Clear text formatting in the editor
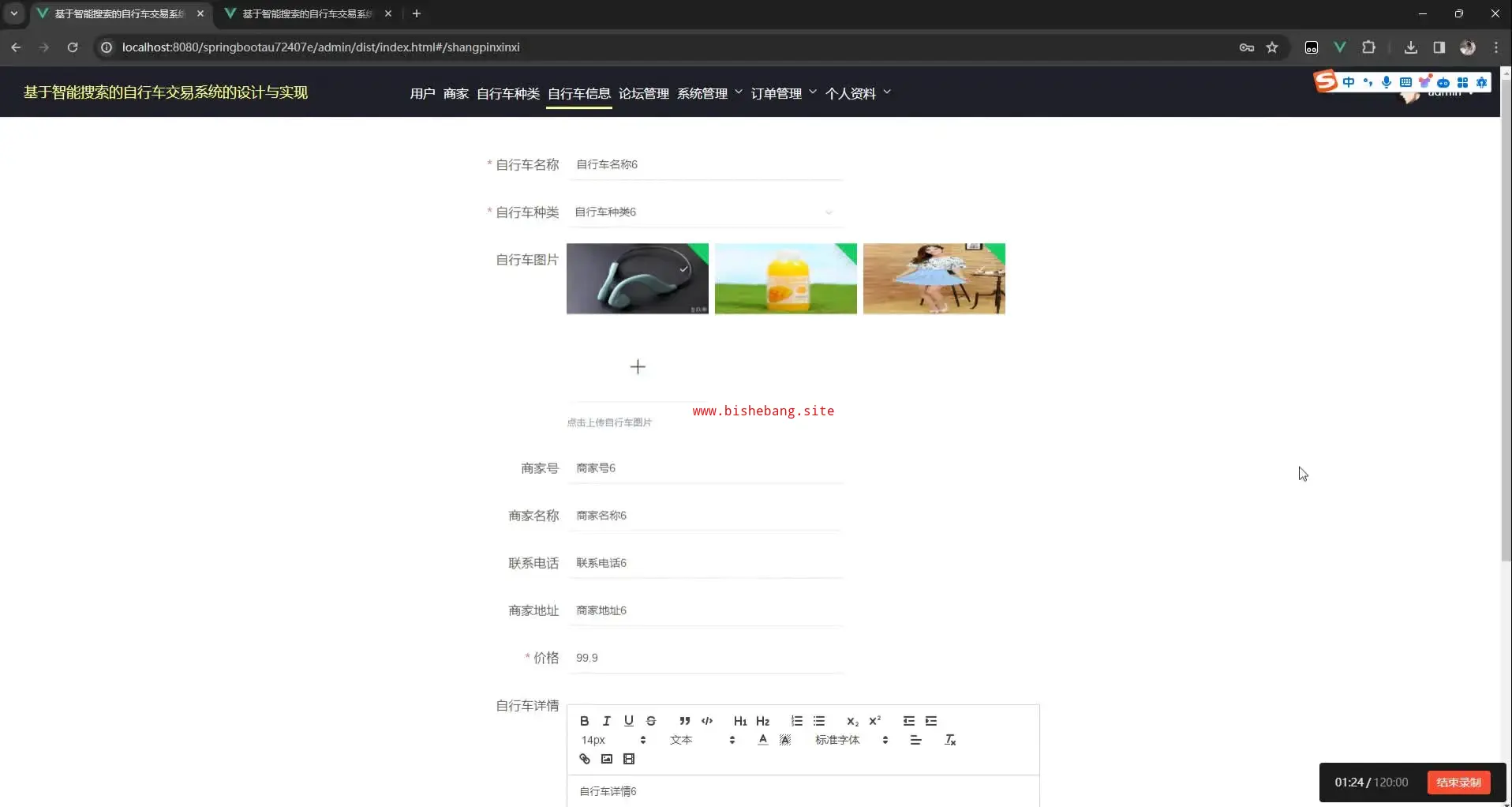The width and height of the screenshot is (1512, 807). pos(950,740)
